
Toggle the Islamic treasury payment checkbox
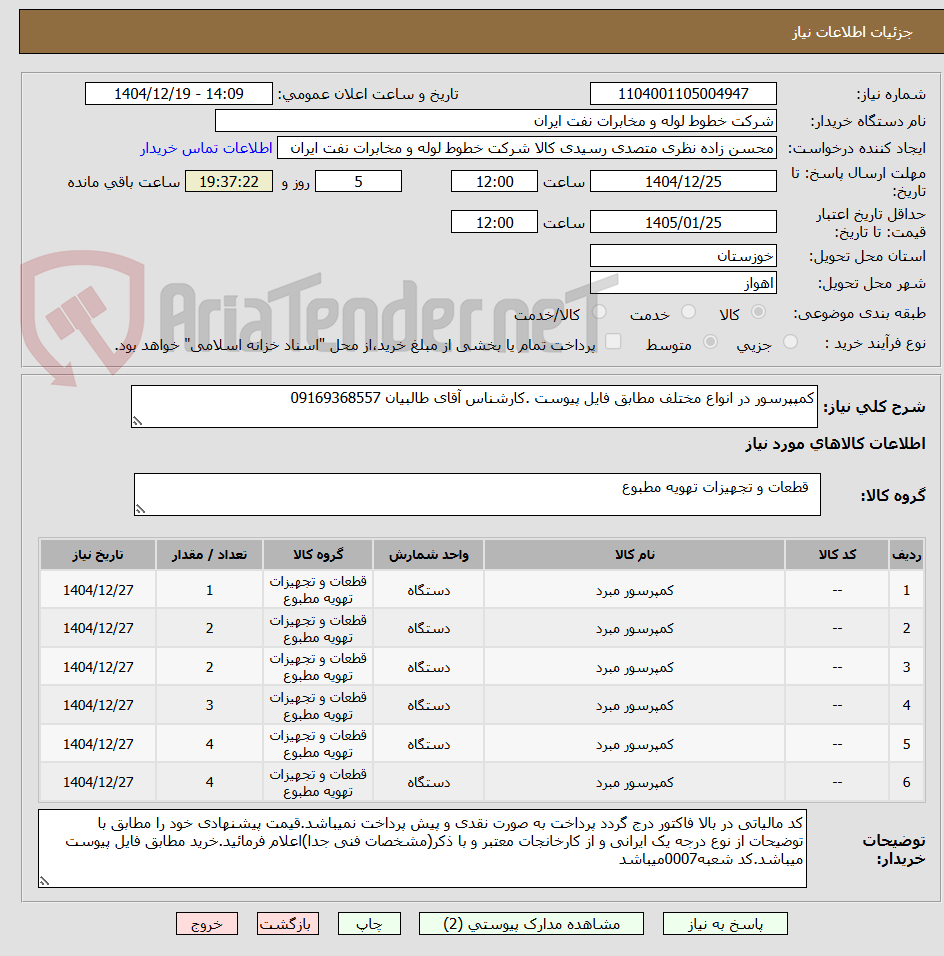613,341
